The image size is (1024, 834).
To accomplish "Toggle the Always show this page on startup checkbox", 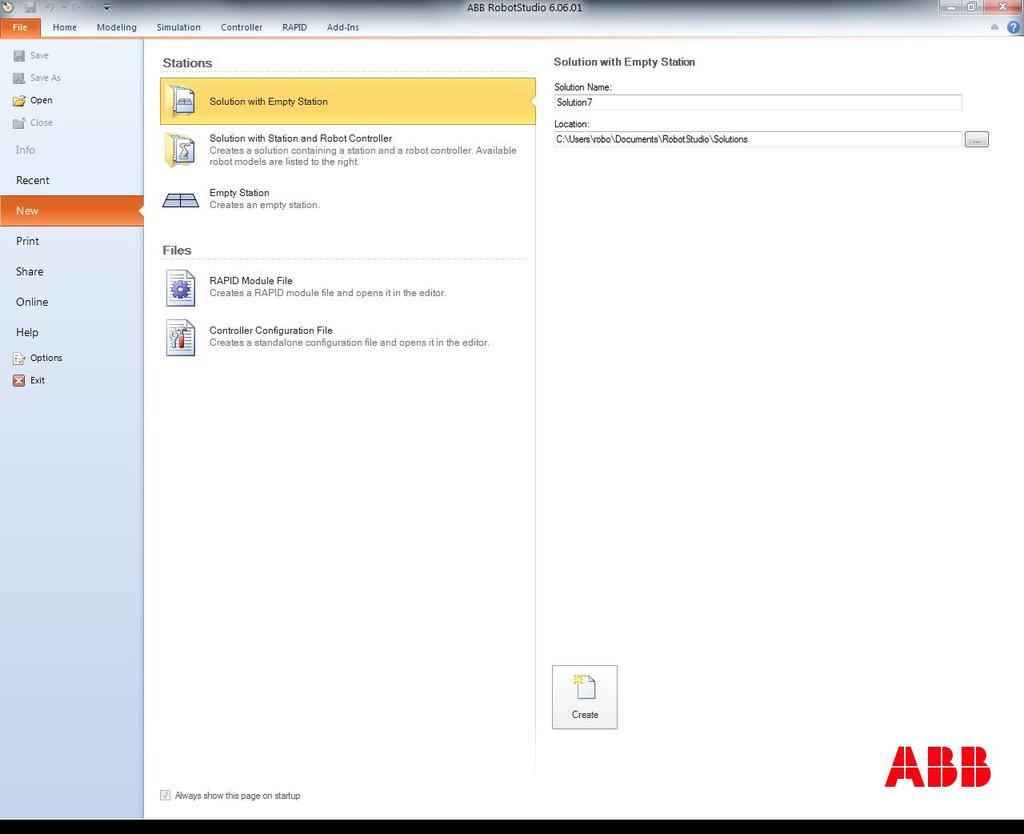I will [165, 795].
